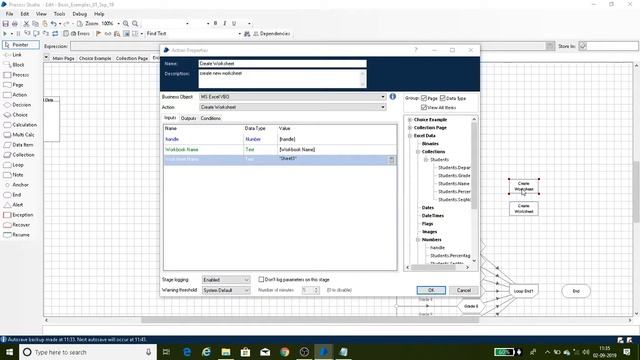
Task: Open the Business Object dropdown
Action: 383,97
